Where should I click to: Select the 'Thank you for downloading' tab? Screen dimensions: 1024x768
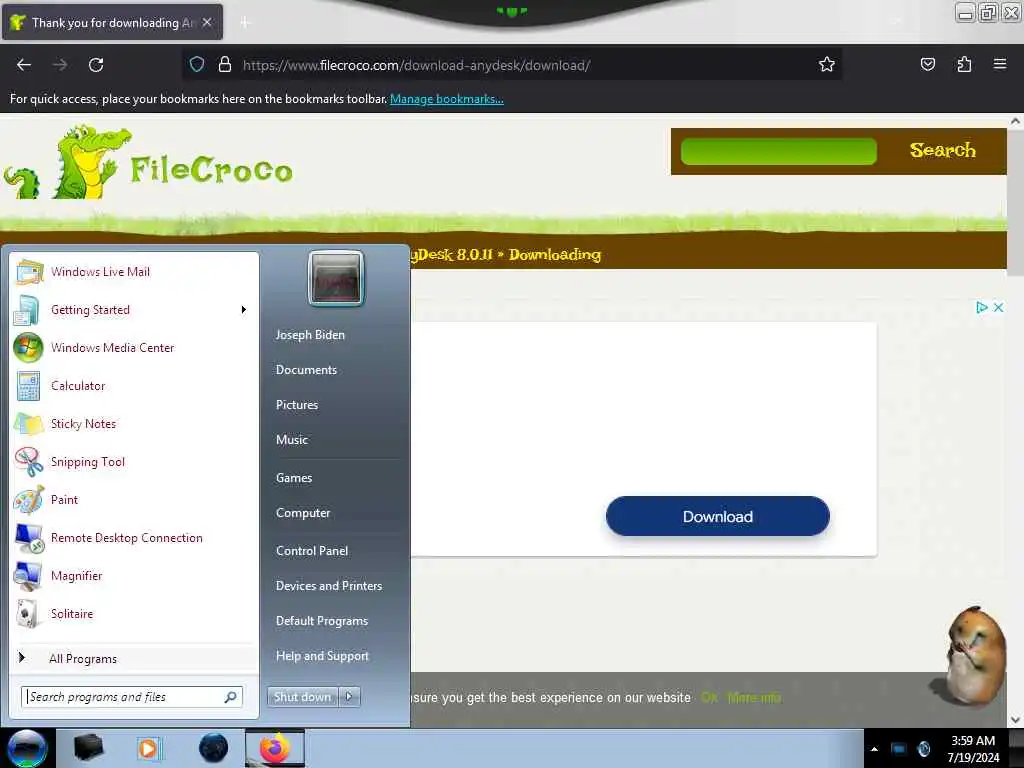point(112,22)
